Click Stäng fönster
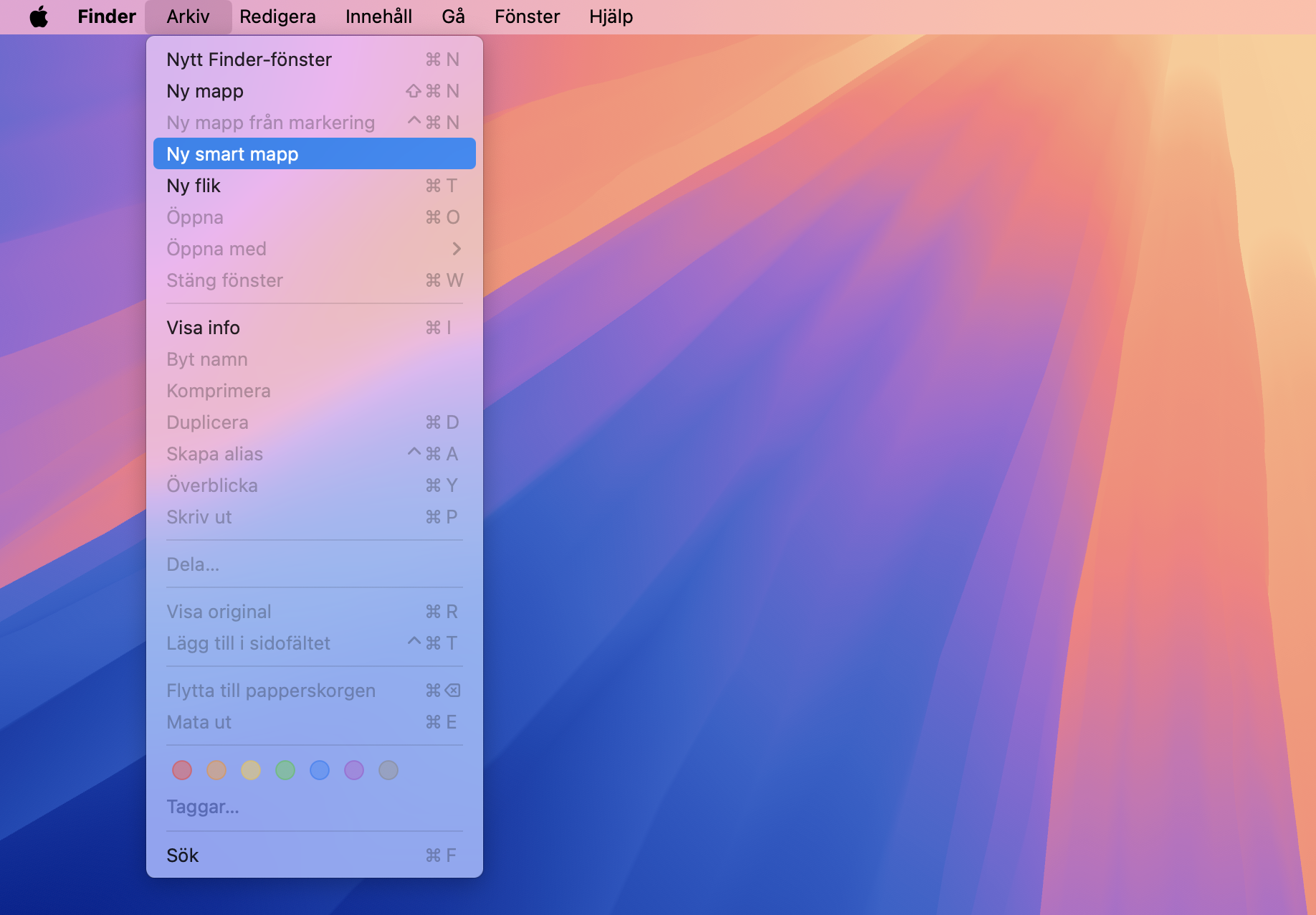The image size is (1316, 915). [315, 280]
